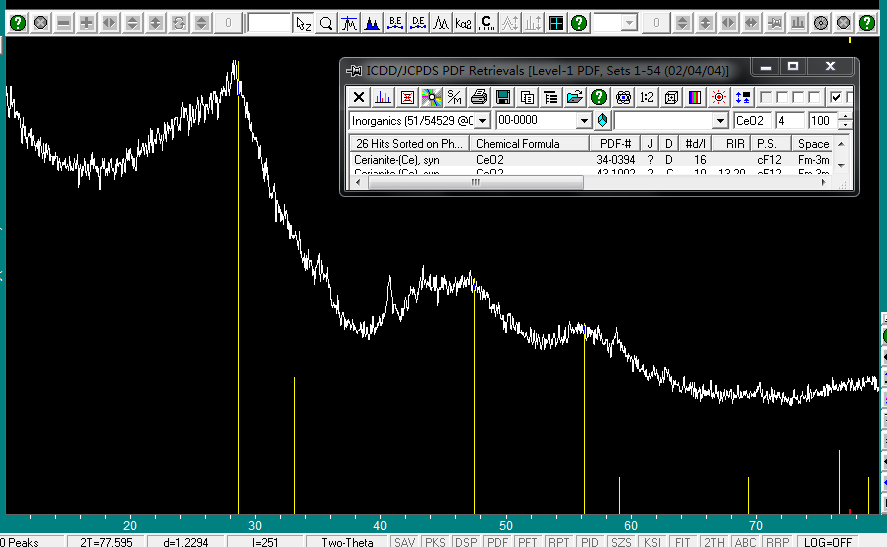The width and height of the screenshot is (887, 547).
Task: Click the Kα2 stripping toolbar icon
Action: pos(464,23)
